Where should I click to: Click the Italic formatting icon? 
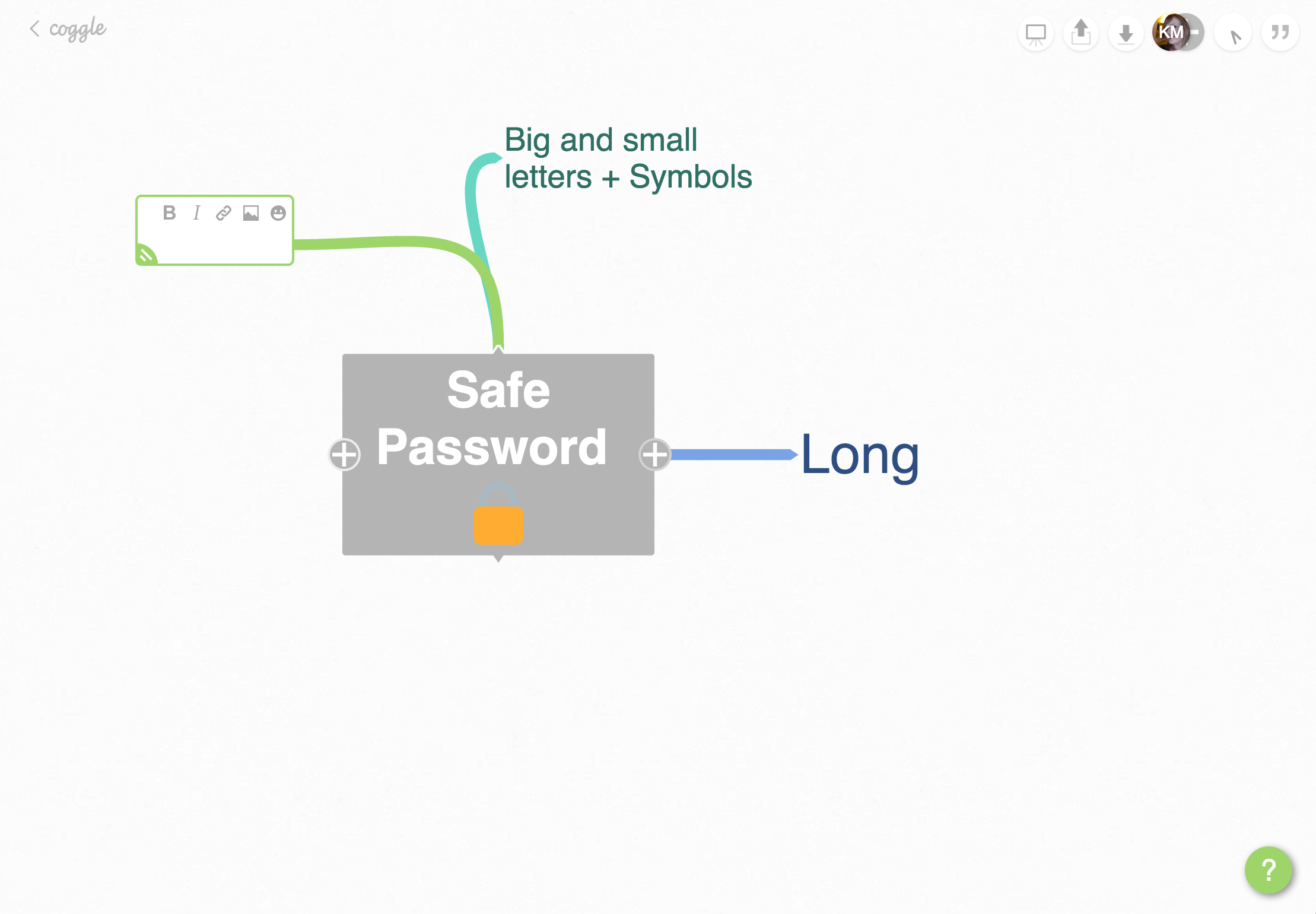(x=196, y=212)
